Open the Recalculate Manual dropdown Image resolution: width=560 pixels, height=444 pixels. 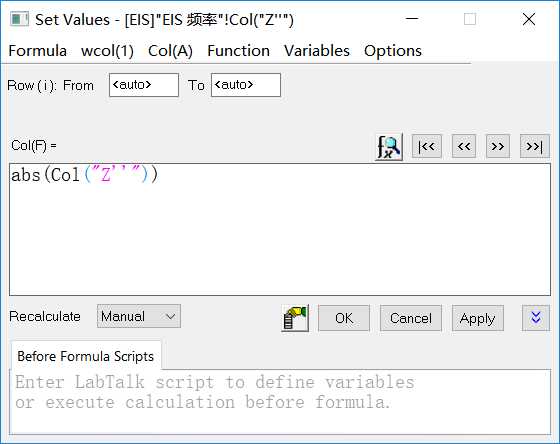[139, 316]
